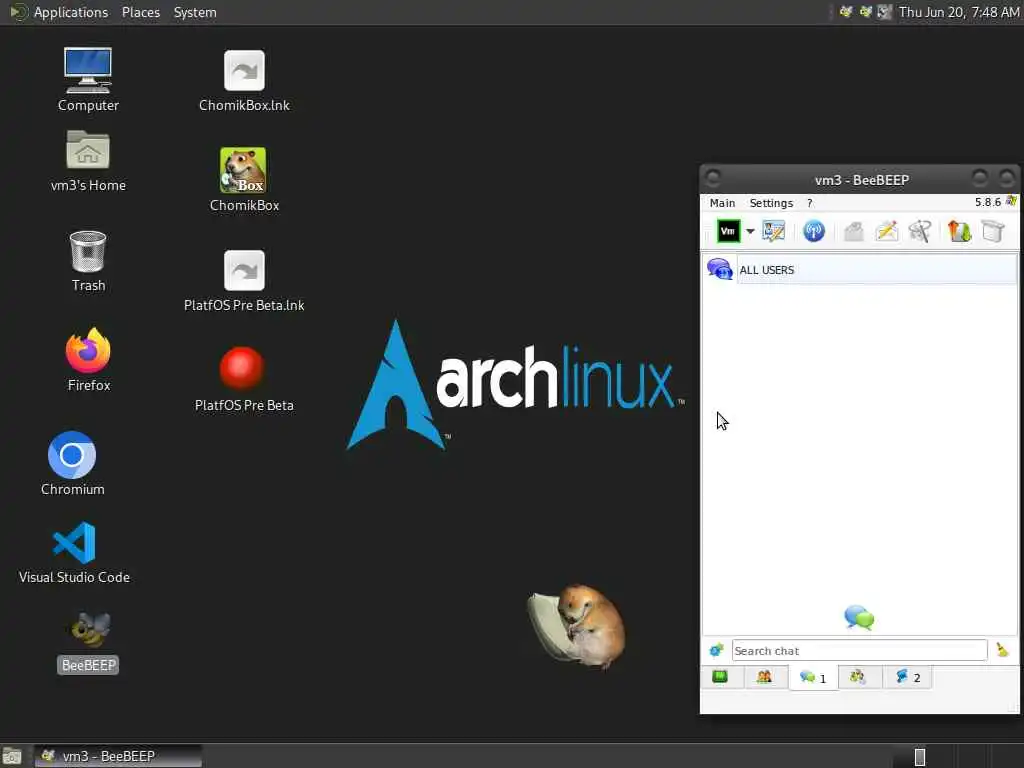Click the gear icon left of Search chat
Screen dimensions: 1024x768
pyautogui.click(x=716, y=650)
